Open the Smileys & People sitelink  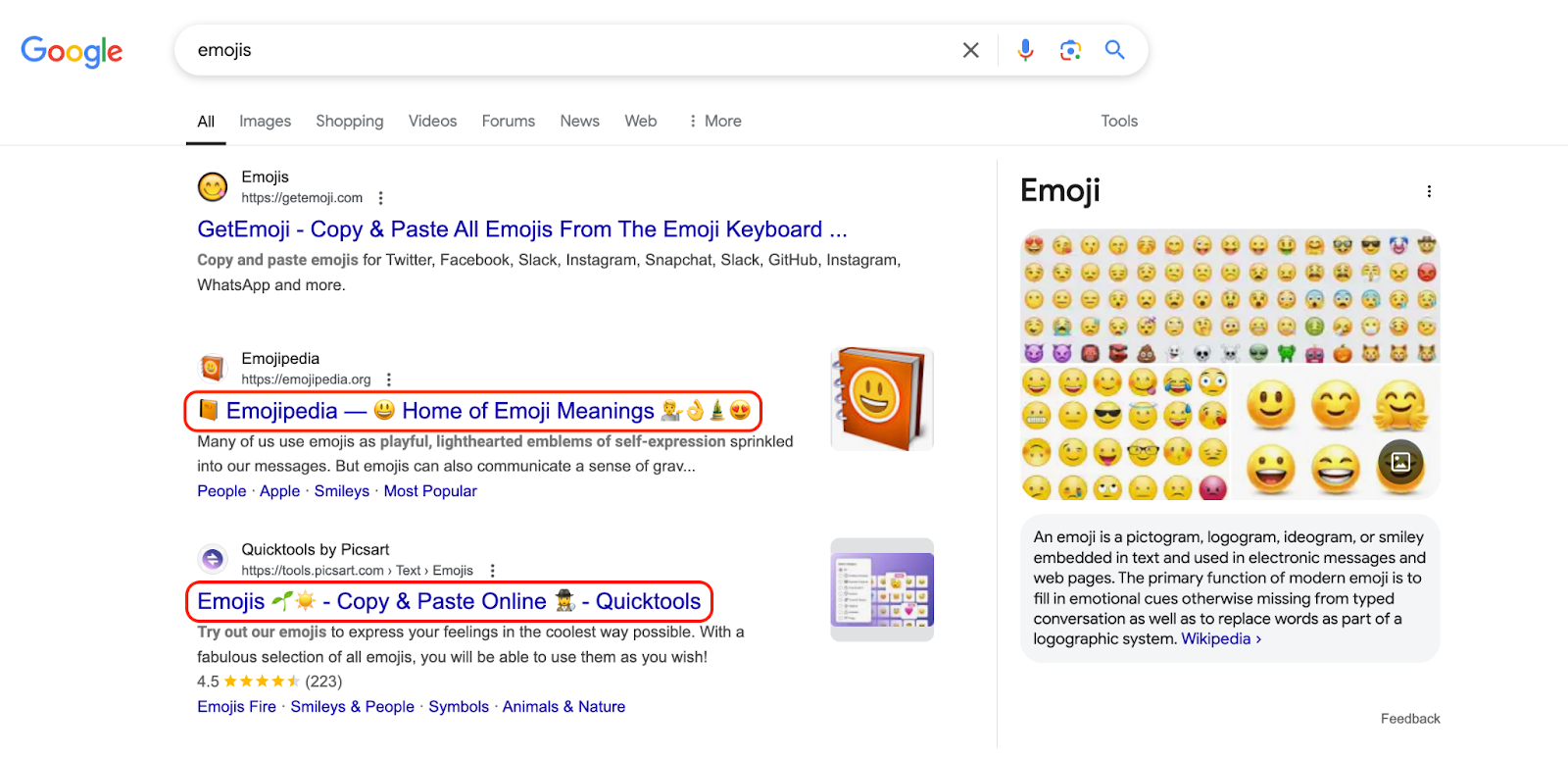tap(353, 707)
